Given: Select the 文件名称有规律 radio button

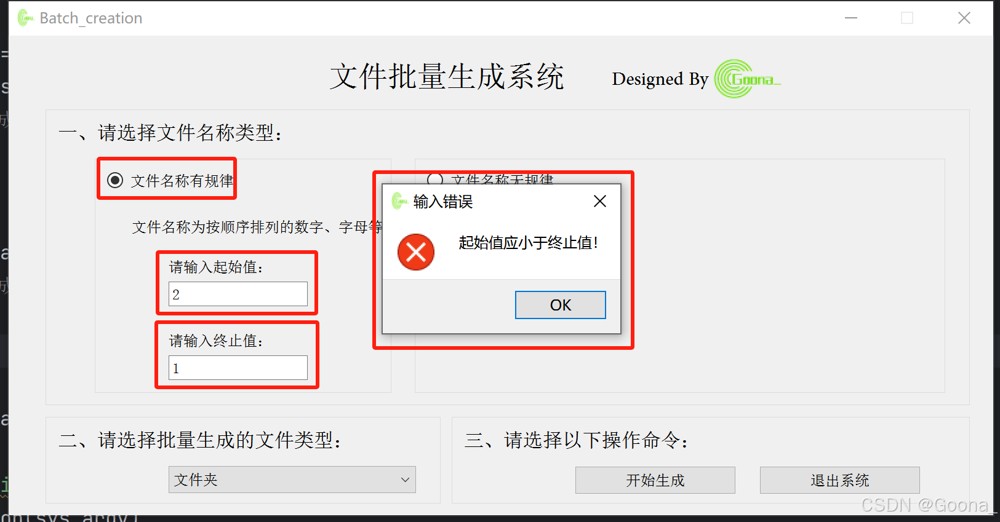Looking at the screenshot, I should pos(115,181).
